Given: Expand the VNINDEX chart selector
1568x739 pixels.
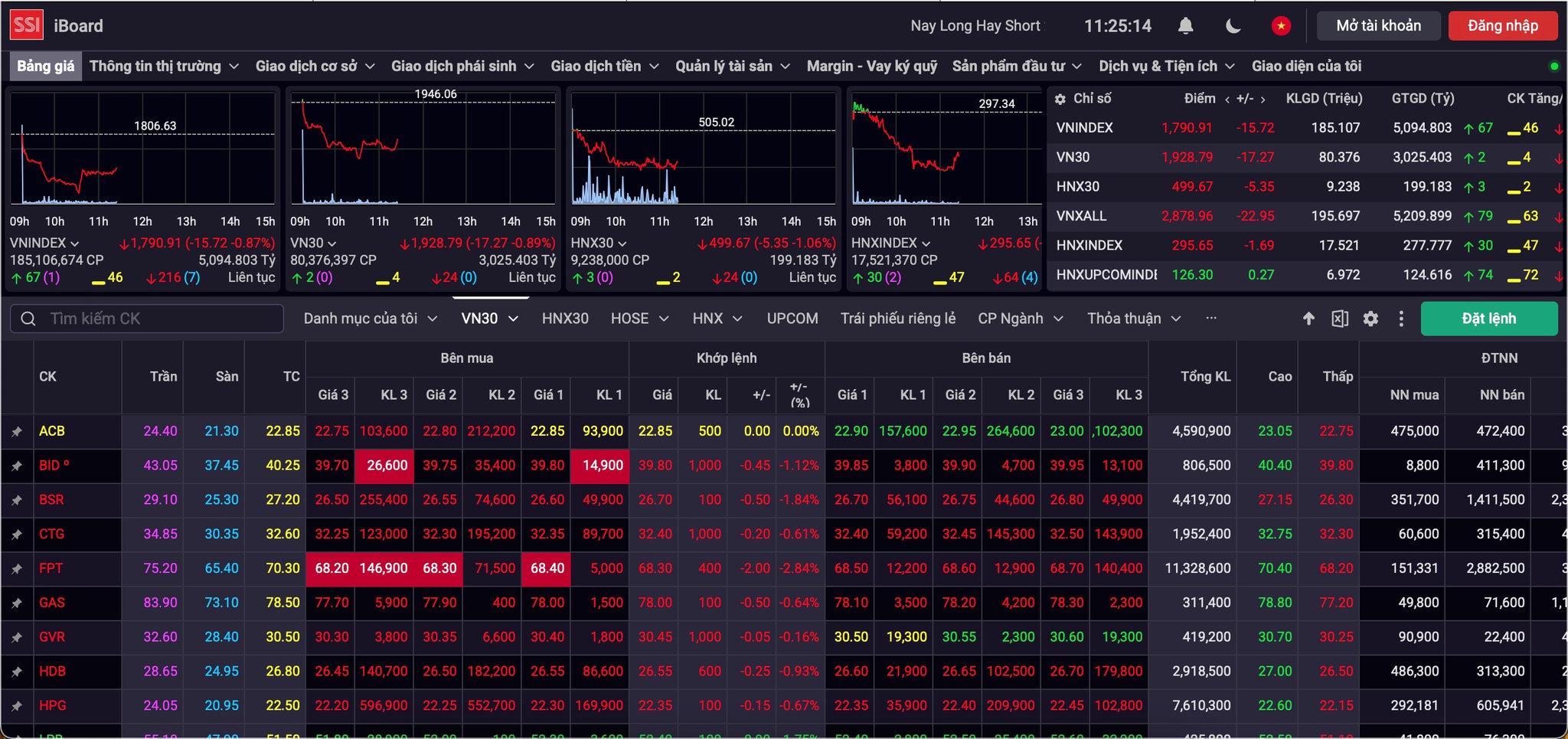Looking at the screenshot, I should point(44,243).
